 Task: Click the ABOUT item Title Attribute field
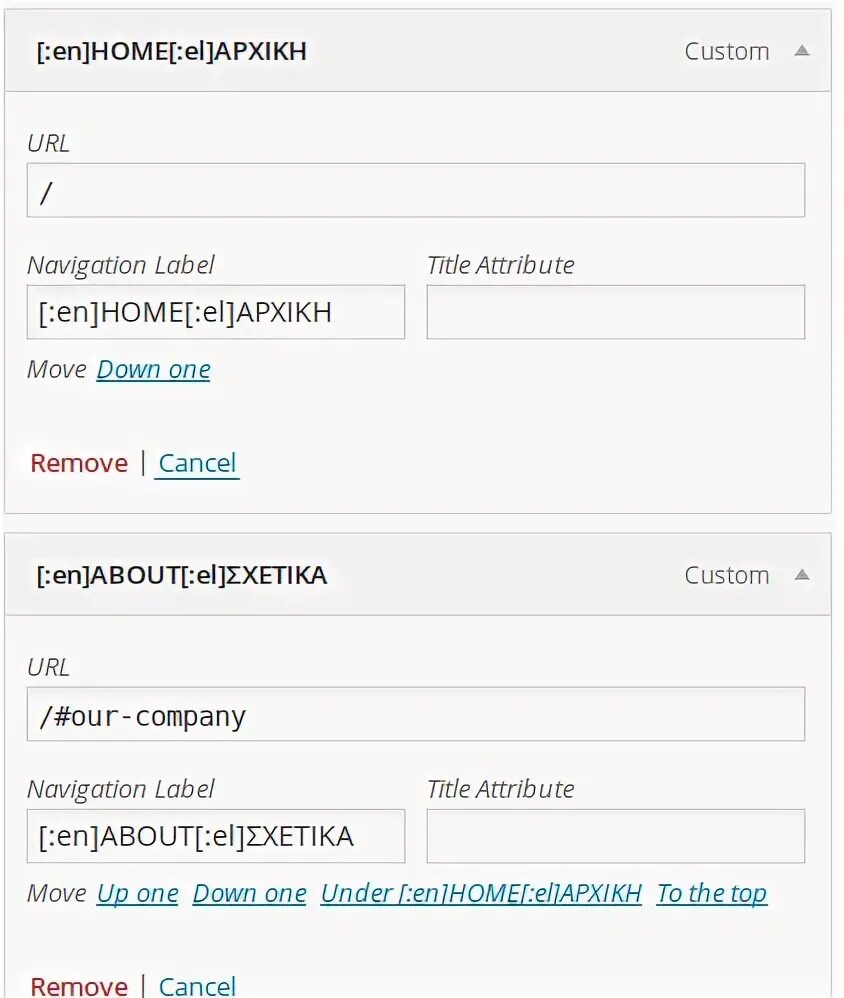click(x=615, y=836)
